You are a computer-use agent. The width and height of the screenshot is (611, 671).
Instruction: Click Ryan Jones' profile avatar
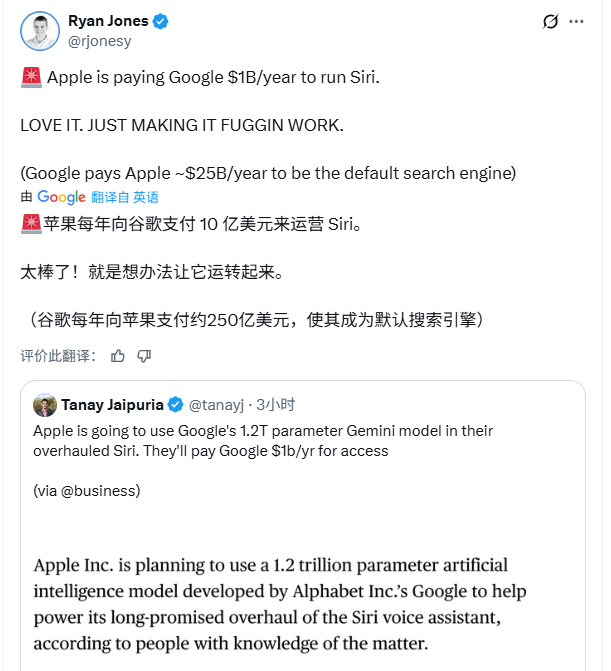pos(39,31)
